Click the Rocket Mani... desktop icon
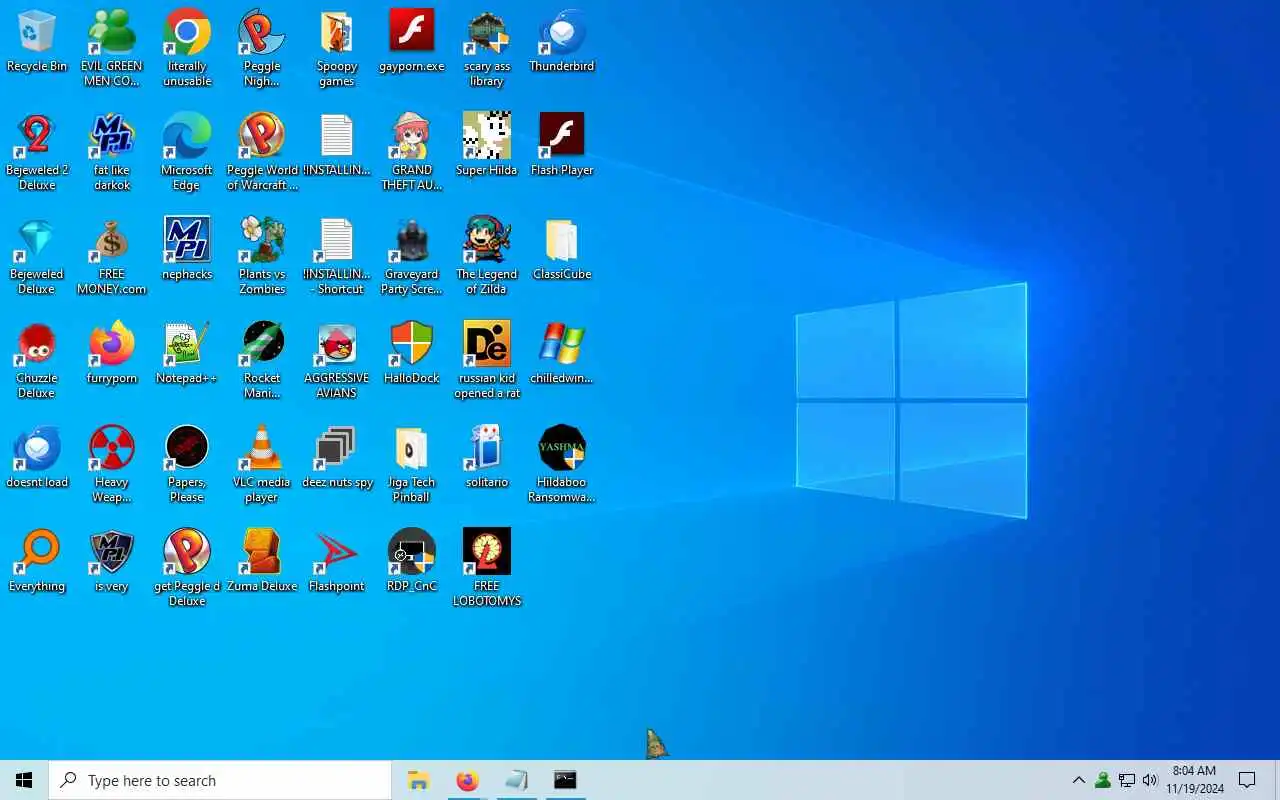This screenshot has height=800, width=1280. 262,360
